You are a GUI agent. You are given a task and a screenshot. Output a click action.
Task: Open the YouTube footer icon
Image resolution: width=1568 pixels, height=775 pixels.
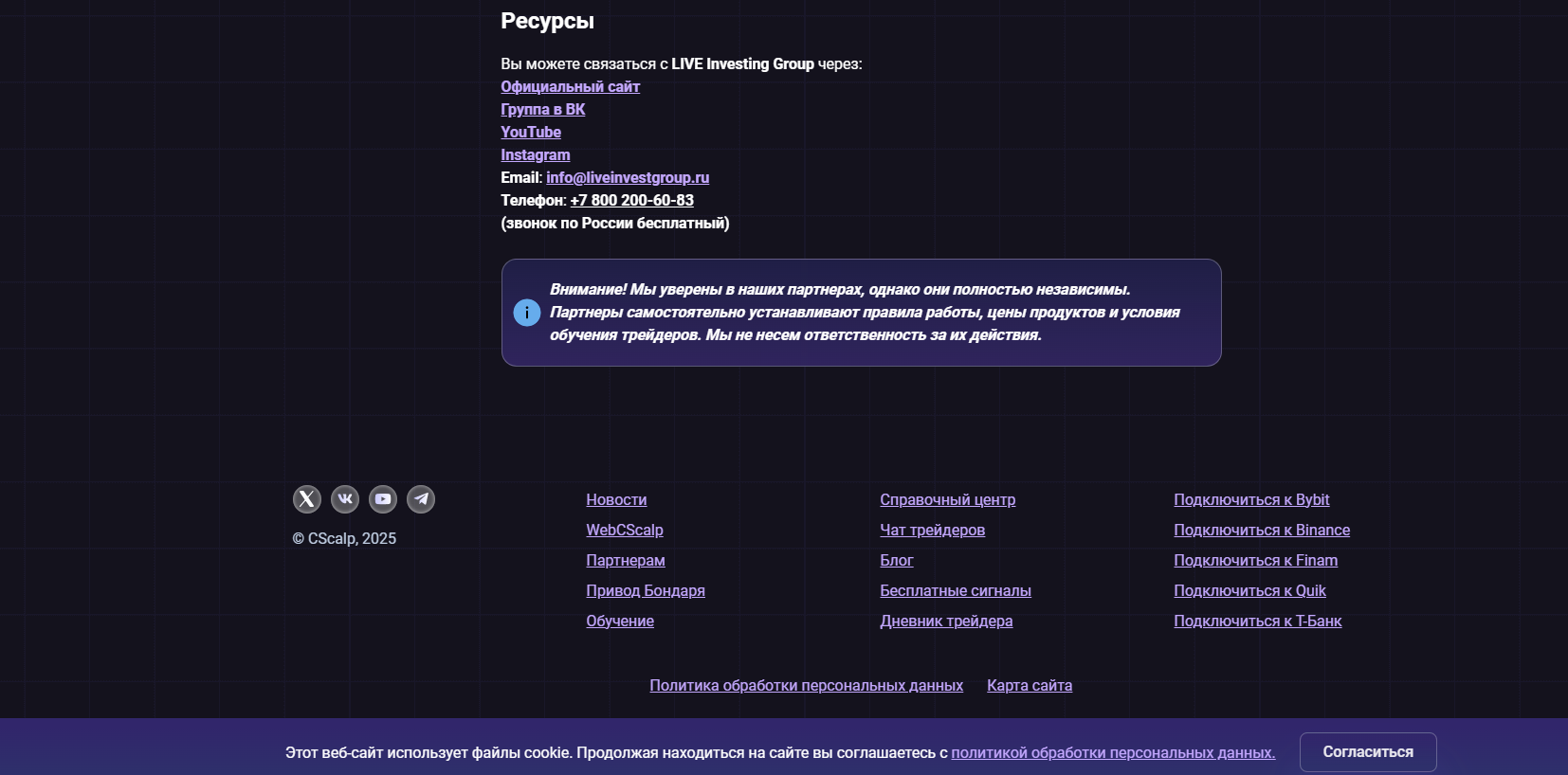click(383, 499)
